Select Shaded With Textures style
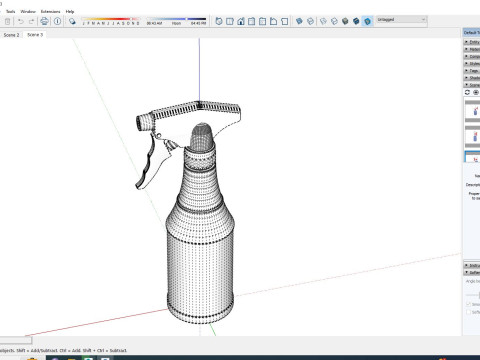480x360 pixels. (356, 21)
